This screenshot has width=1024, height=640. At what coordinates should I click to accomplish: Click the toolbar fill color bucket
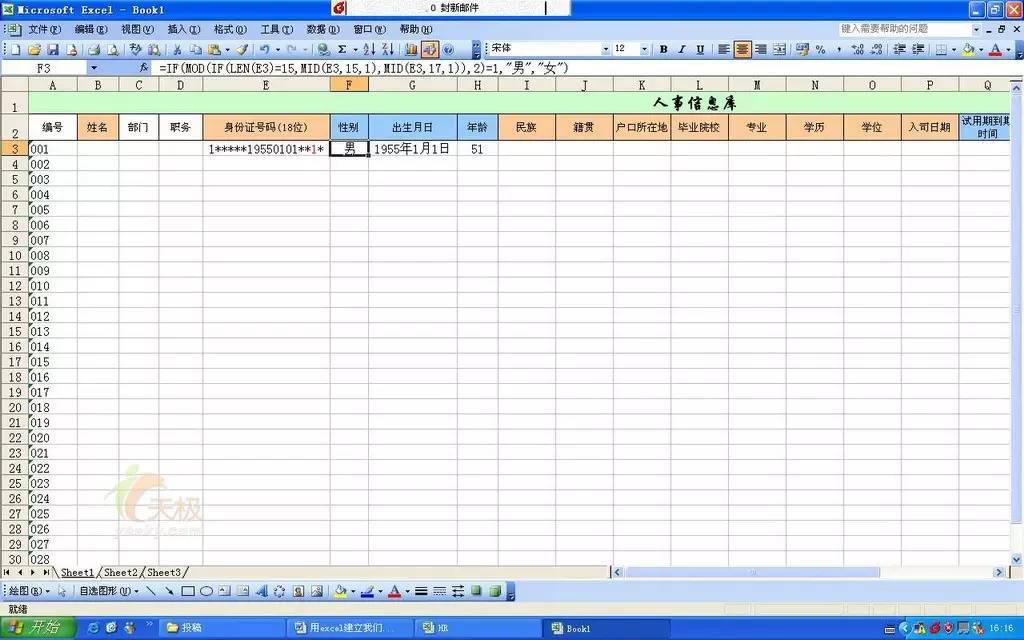point(968,50)
